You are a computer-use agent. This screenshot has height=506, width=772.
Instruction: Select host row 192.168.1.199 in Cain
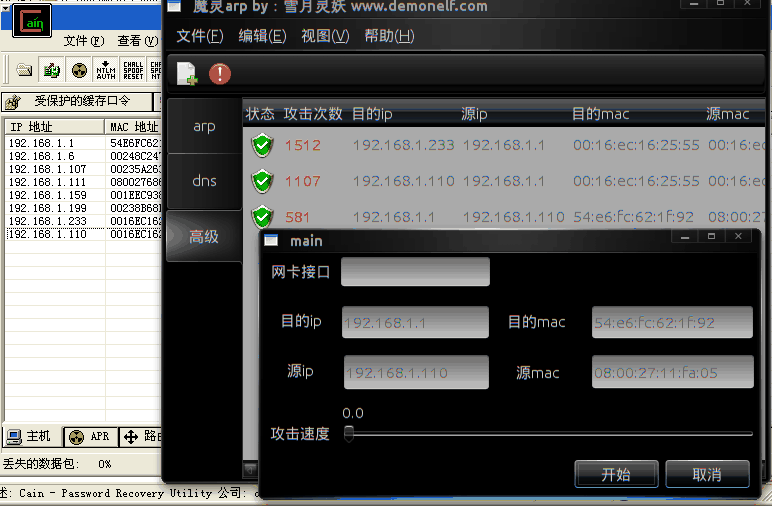point(84,208)
